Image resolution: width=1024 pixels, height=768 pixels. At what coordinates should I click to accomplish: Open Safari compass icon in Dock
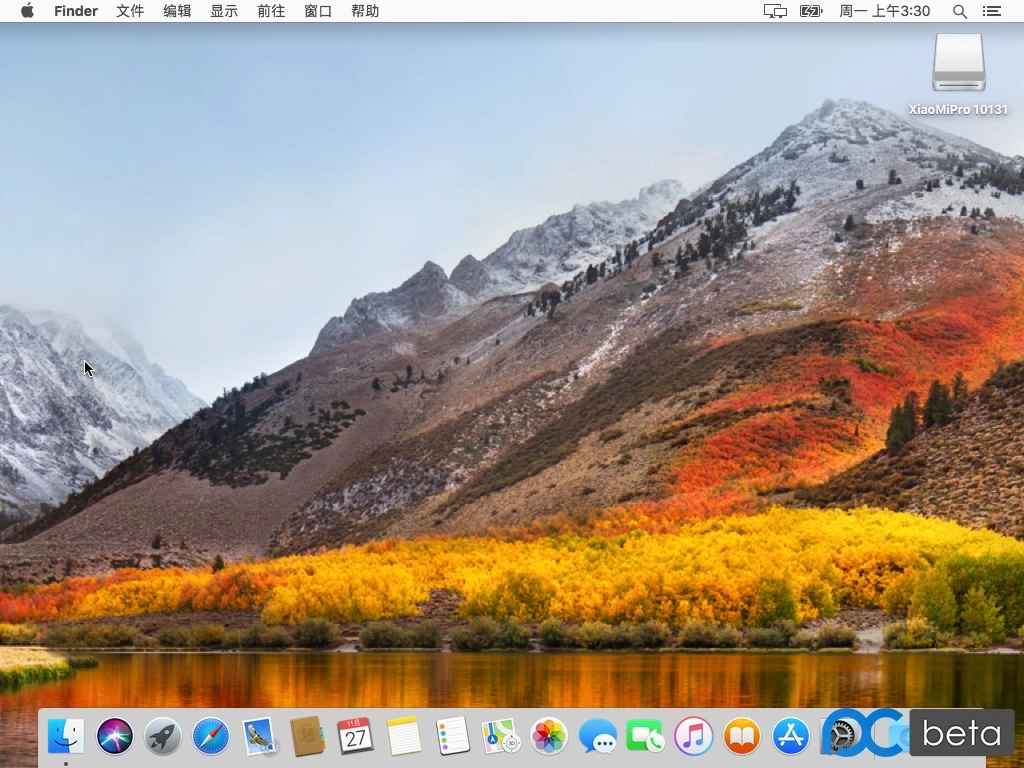[211, 736]
